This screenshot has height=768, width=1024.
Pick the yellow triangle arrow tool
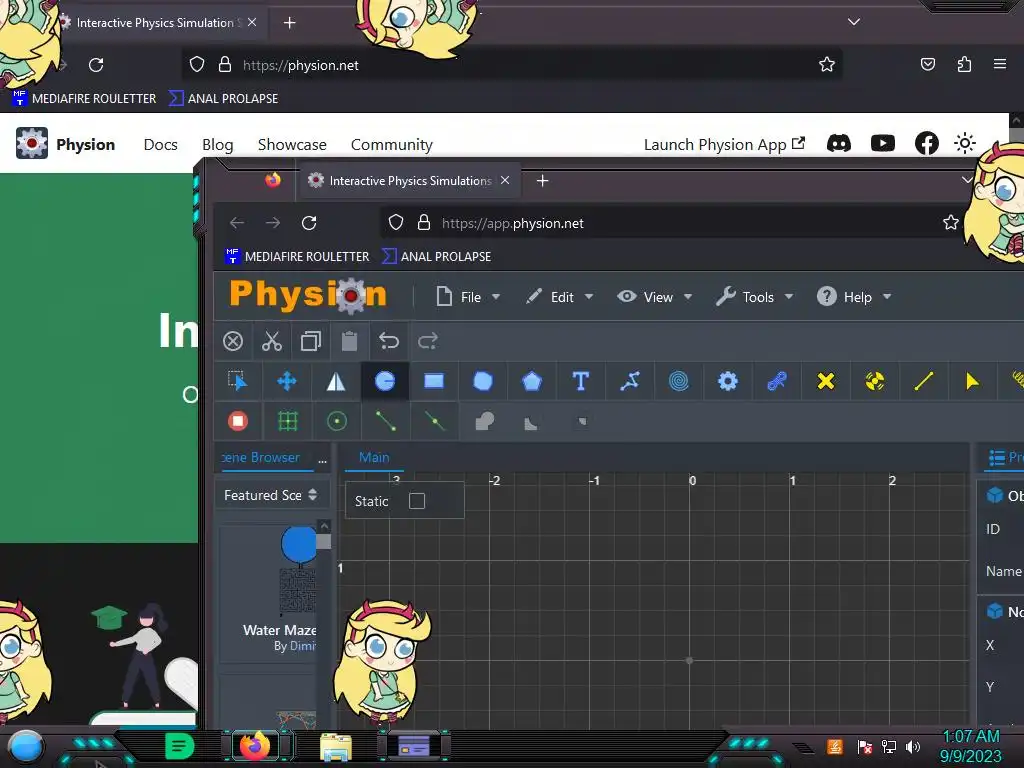(972, 381)
